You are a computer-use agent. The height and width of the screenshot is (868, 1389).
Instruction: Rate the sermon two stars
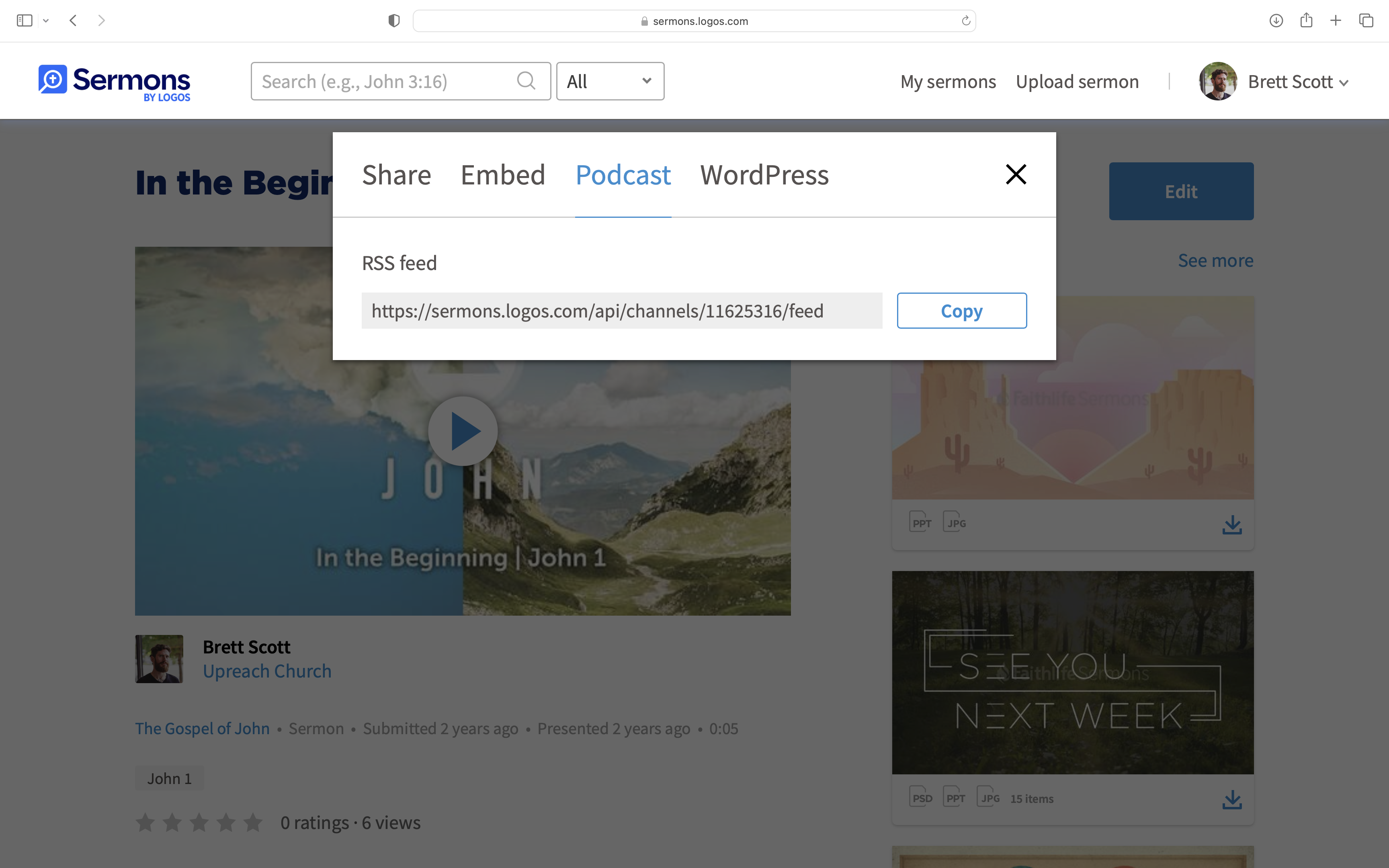[172, 823]
